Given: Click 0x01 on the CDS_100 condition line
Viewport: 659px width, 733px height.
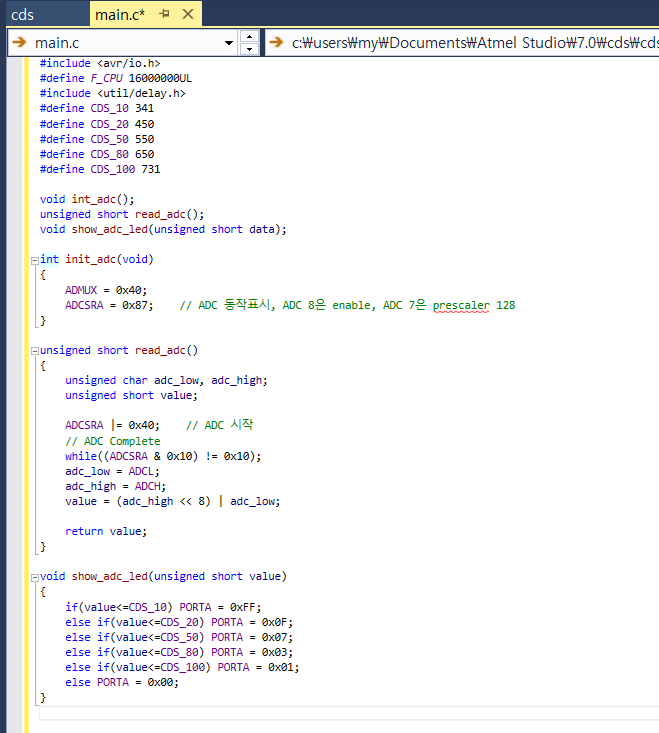Looking at the screenshot, I should [281, 667].
